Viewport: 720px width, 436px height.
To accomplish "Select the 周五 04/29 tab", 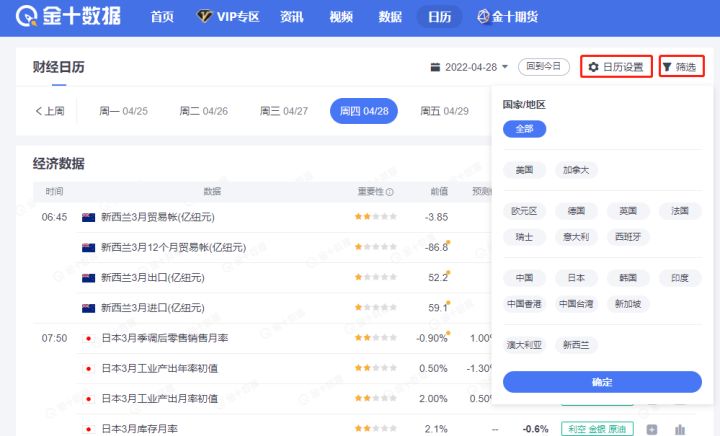I will 444,111.
